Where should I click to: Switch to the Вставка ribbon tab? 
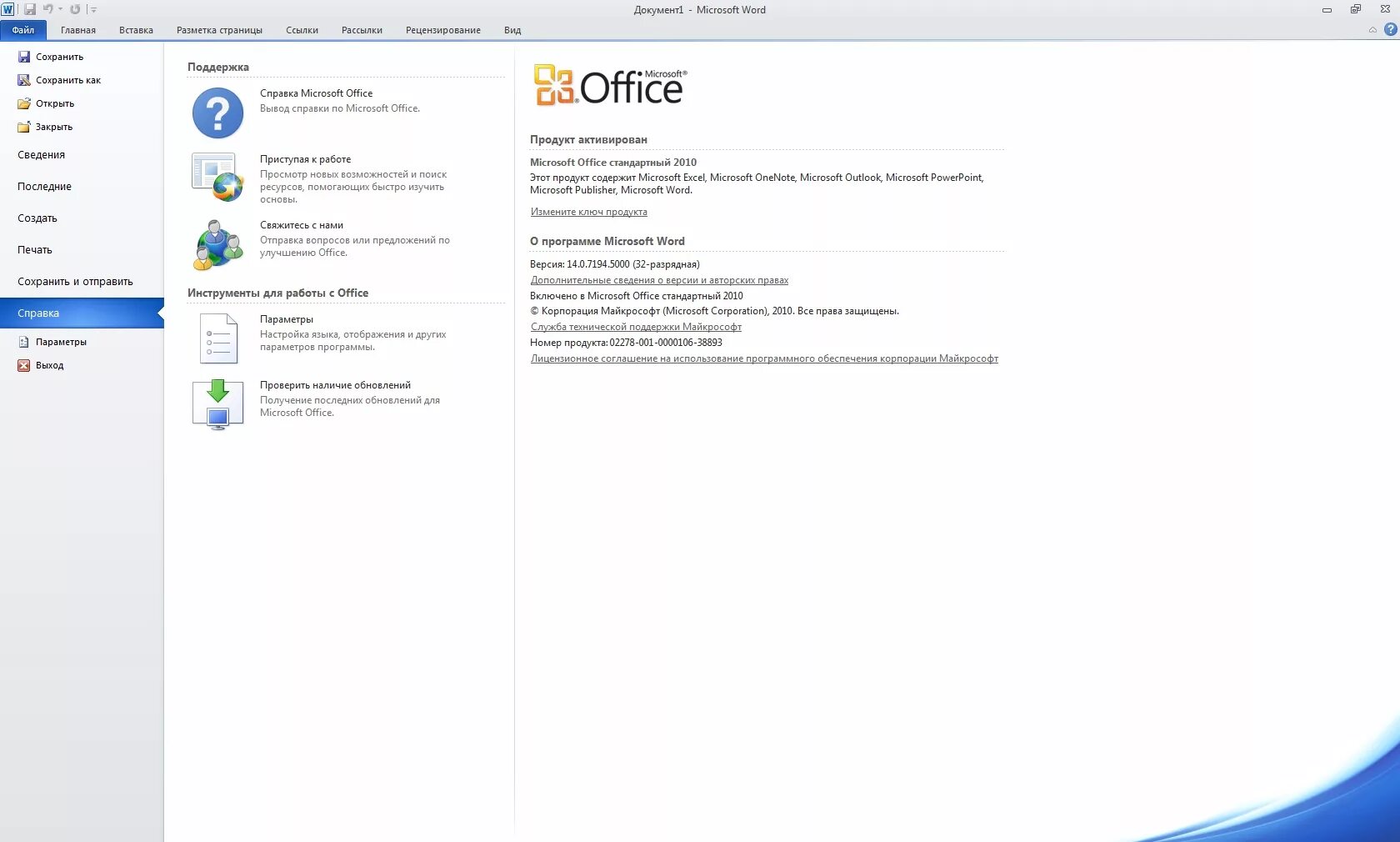(x=136, y=30)
